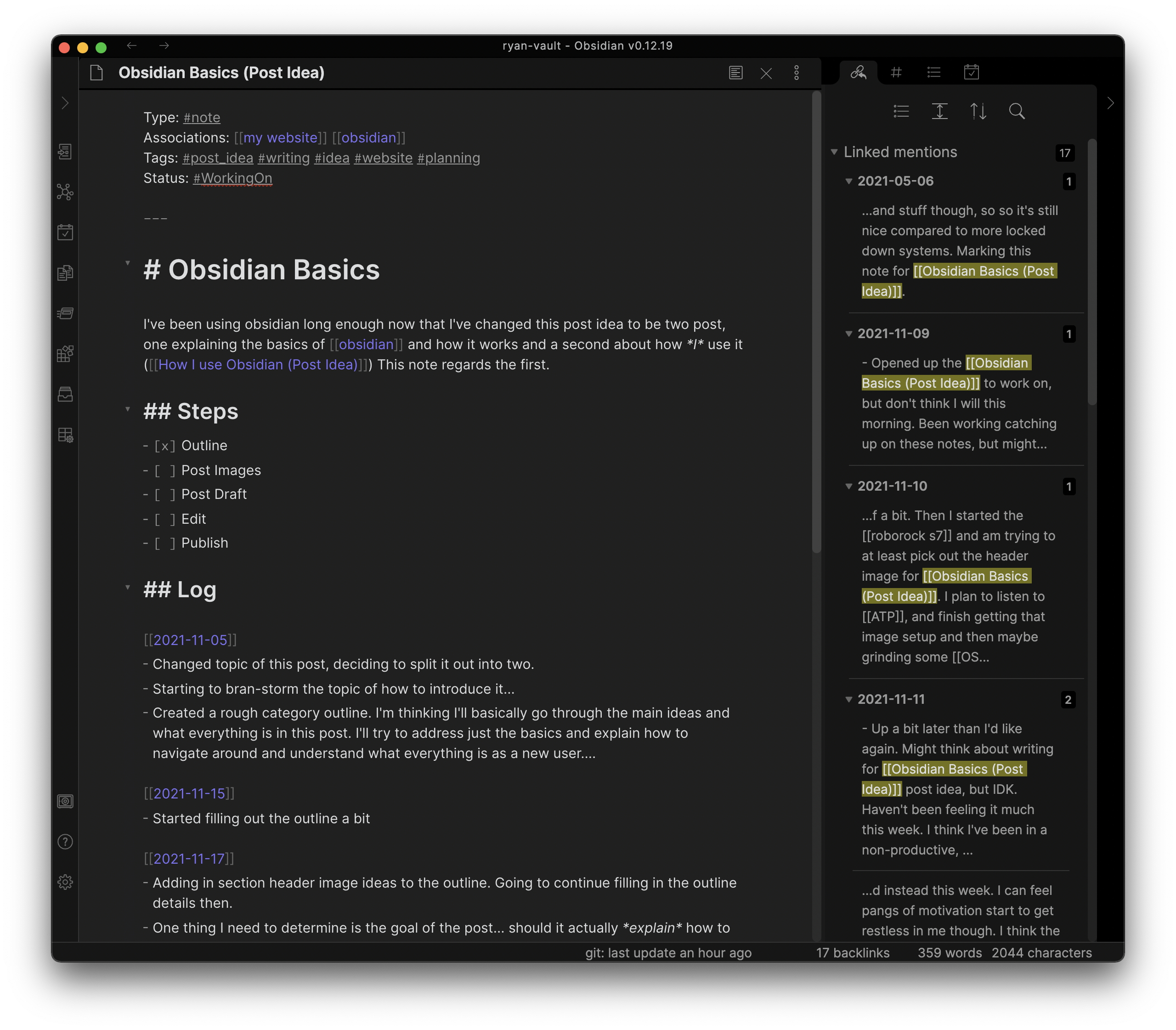Change backlinks sort order
Viewport: 1176px width, 1030px height.
point(978,111)
